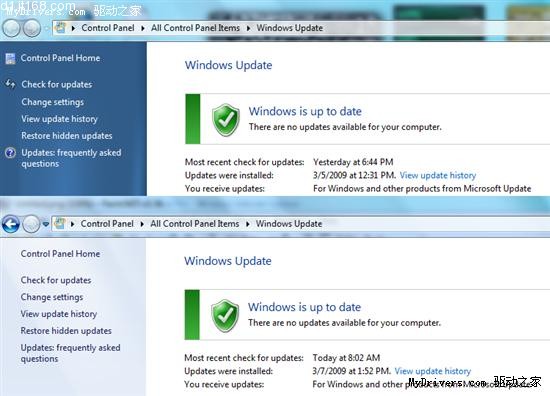Open View update history in top sidebar
The height and width of the screenshot is (396, 550).
[x=59, y=119]
